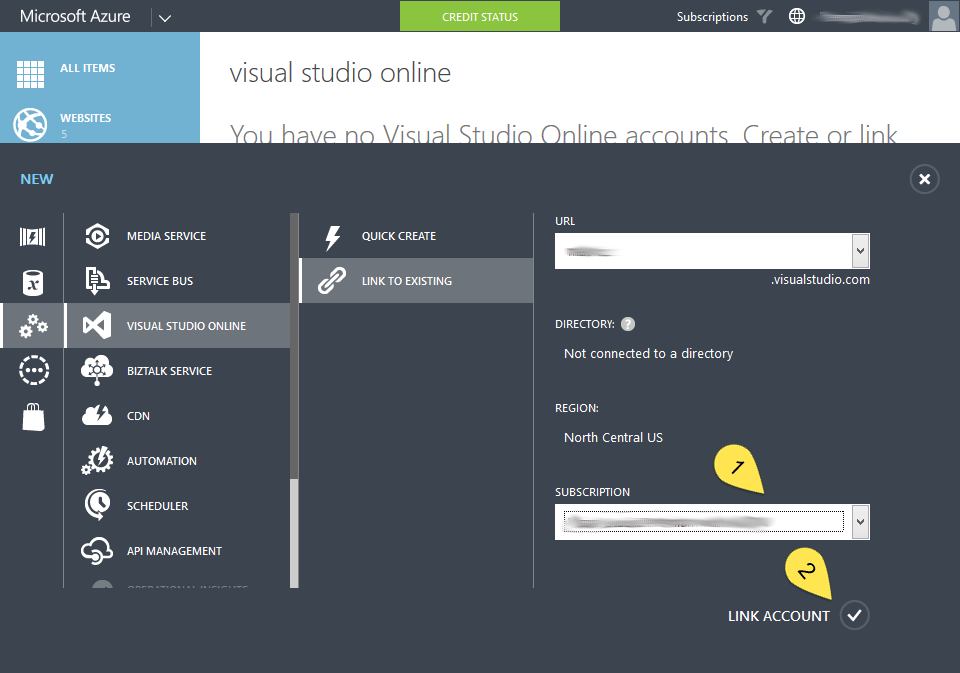Click the Scheduler clock icon
Viewport: 960px width, 673px height.
click(x=97, y=505)
